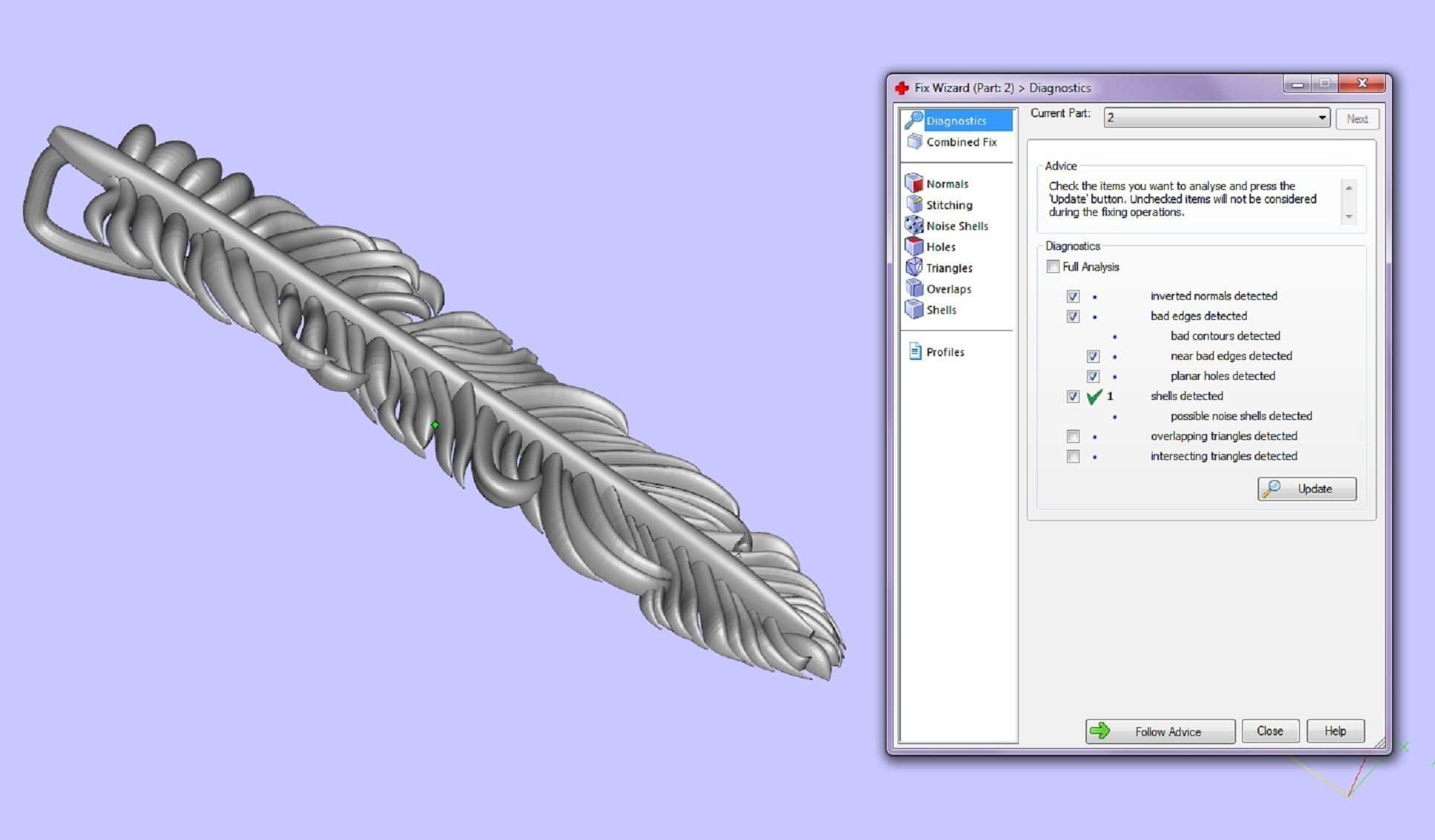This screenshot has width=1435, height=840.
Task: Click the 'bad contours detected' text
Action: pos(1225,336)
